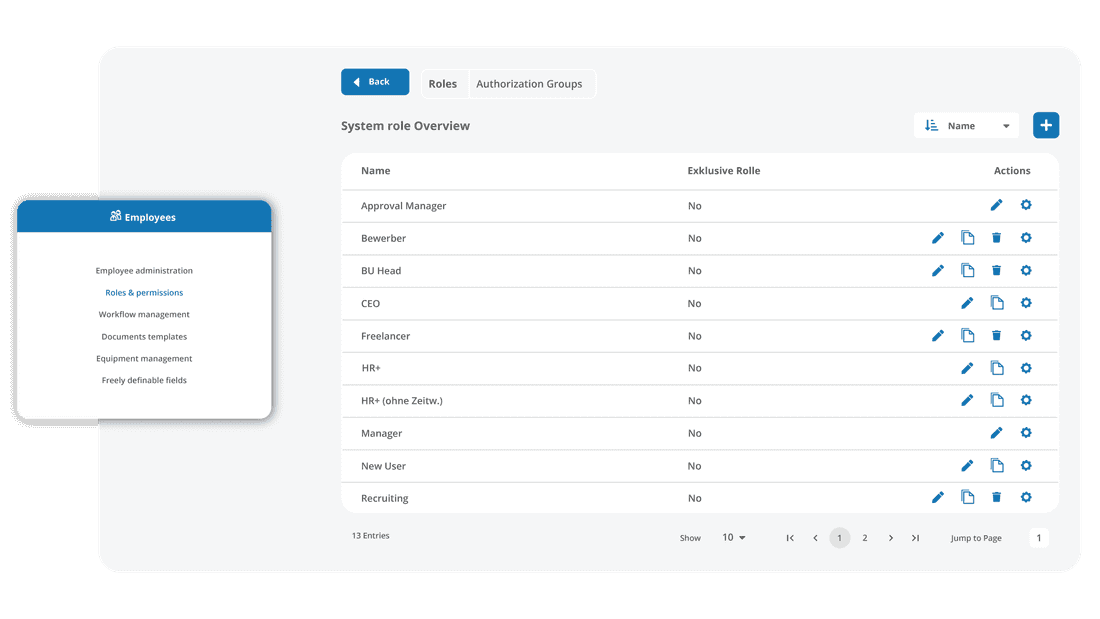Image resolution: width=1100 pixels, height=619 pixels.
Task: Duplicate the Recruiting role
Action: coord(967,497)
